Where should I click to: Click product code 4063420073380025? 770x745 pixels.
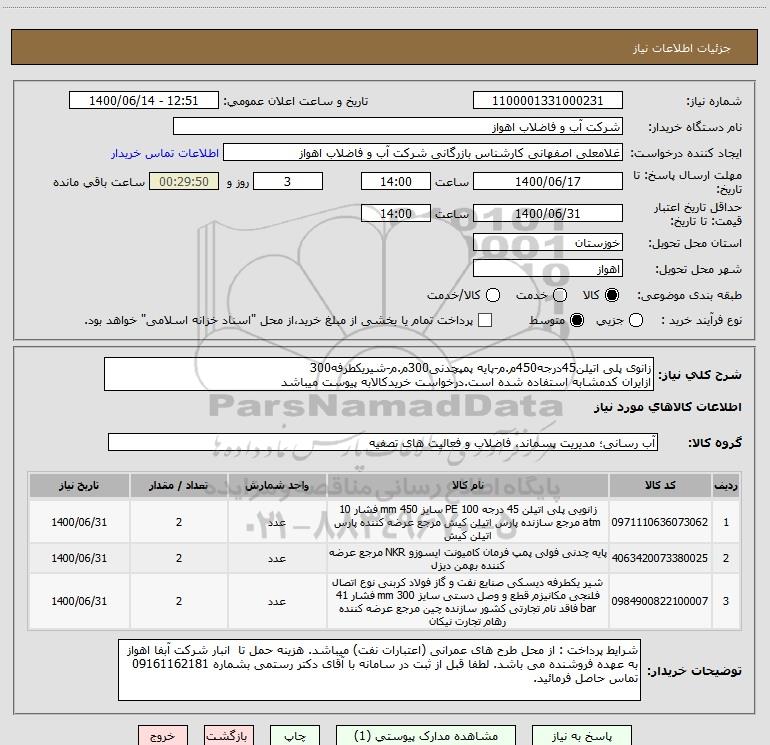tap(660, 558)
